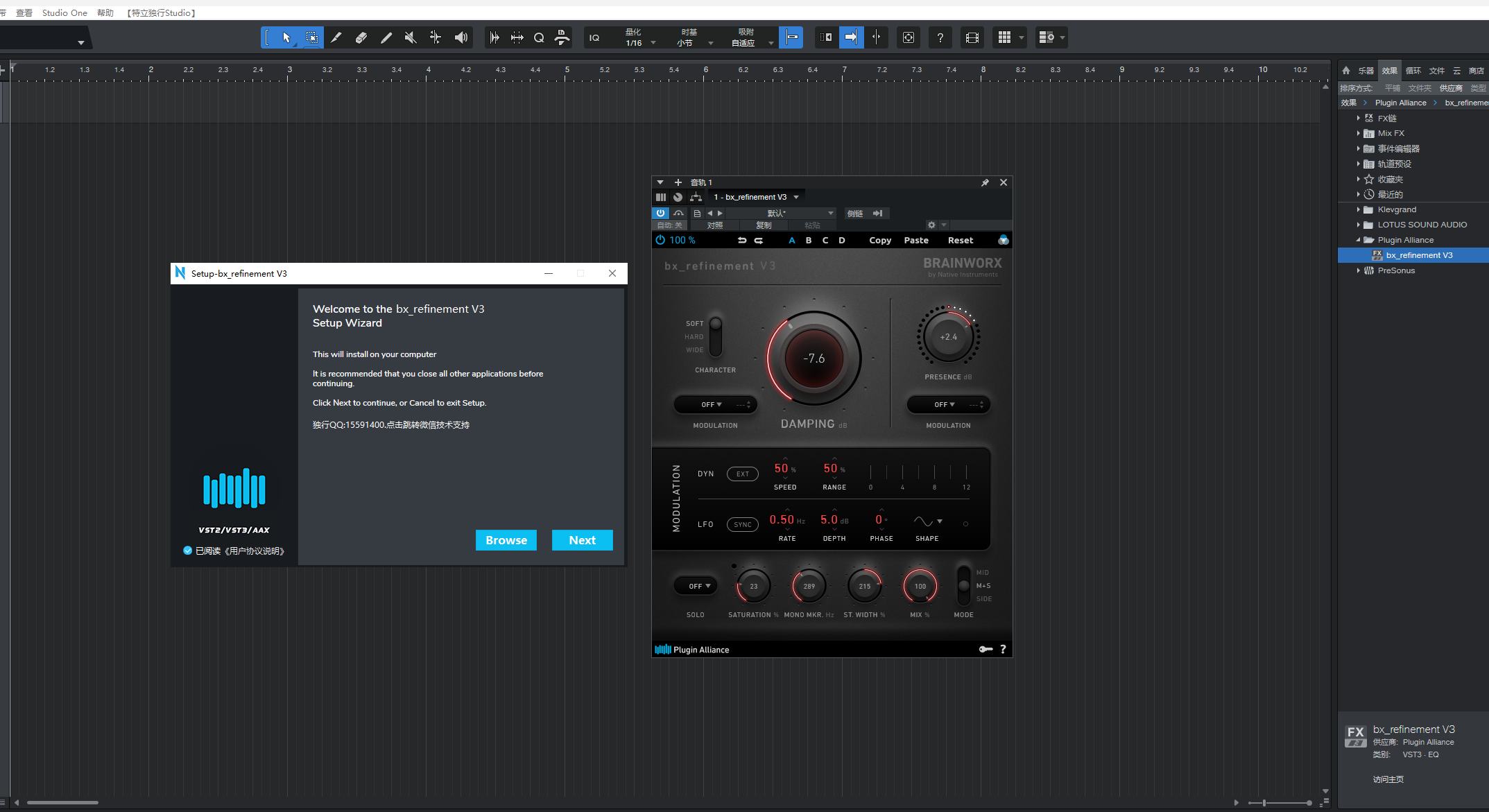1489x812 pixels.
Task: Click Reset in plugin toolbar
Action: coord(961,240)
